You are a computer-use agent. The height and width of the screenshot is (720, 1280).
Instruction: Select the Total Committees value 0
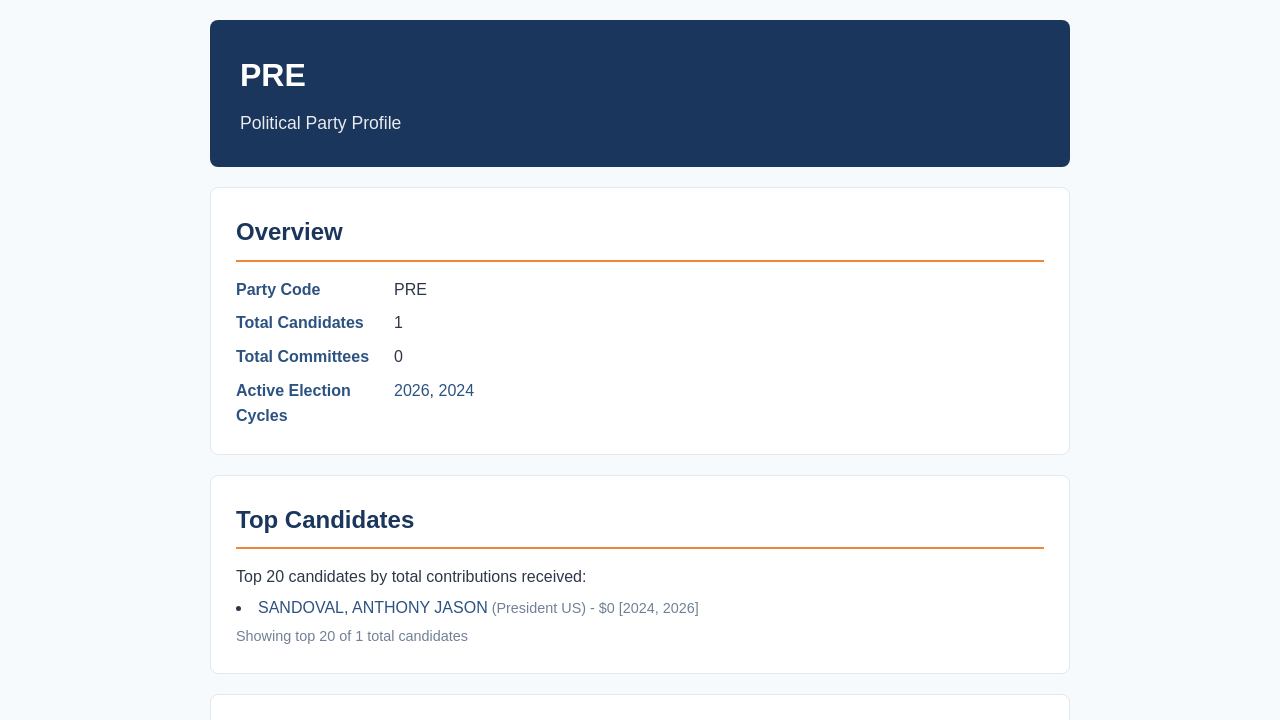[398, 357]
